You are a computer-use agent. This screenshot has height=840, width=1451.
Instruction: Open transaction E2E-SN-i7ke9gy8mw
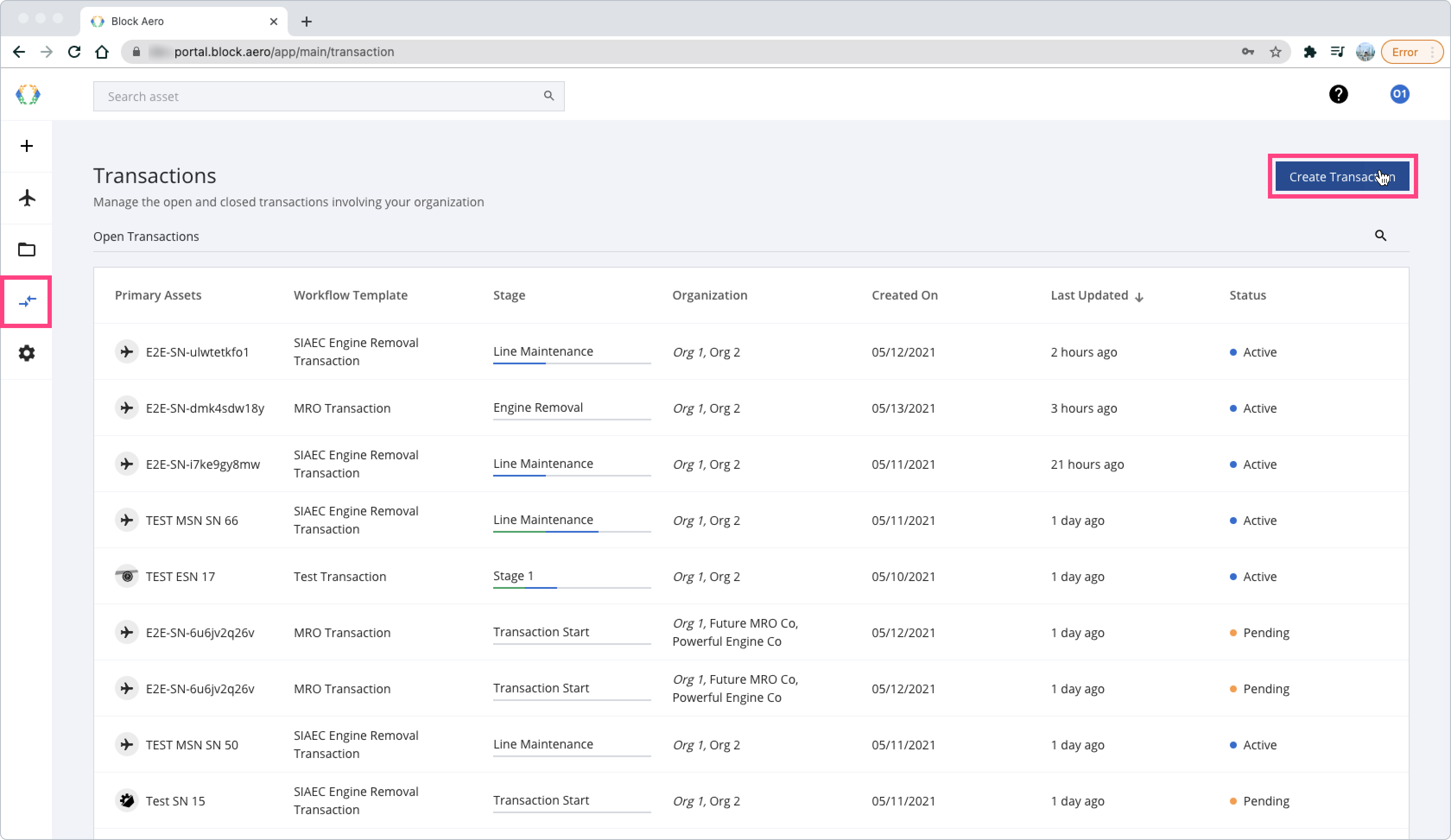(751, 464)
